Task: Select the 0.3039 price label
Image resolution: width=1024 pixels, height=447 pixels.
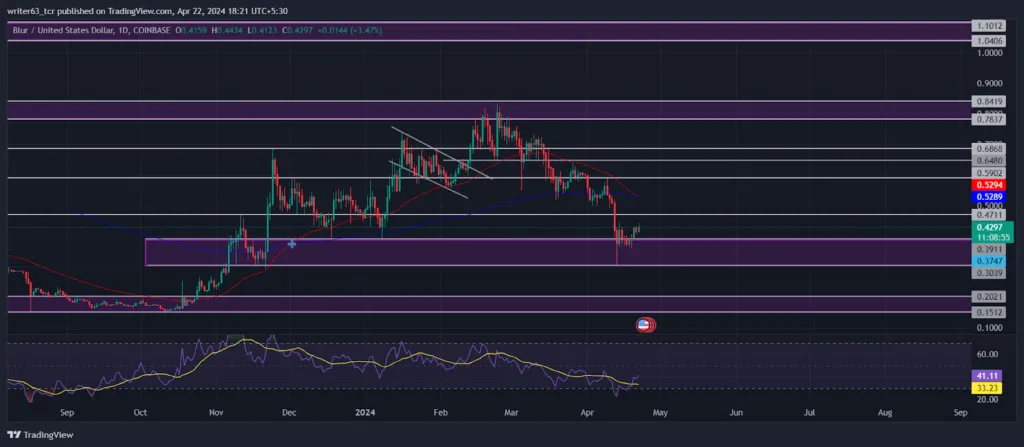Action: [x=987, y=272]
